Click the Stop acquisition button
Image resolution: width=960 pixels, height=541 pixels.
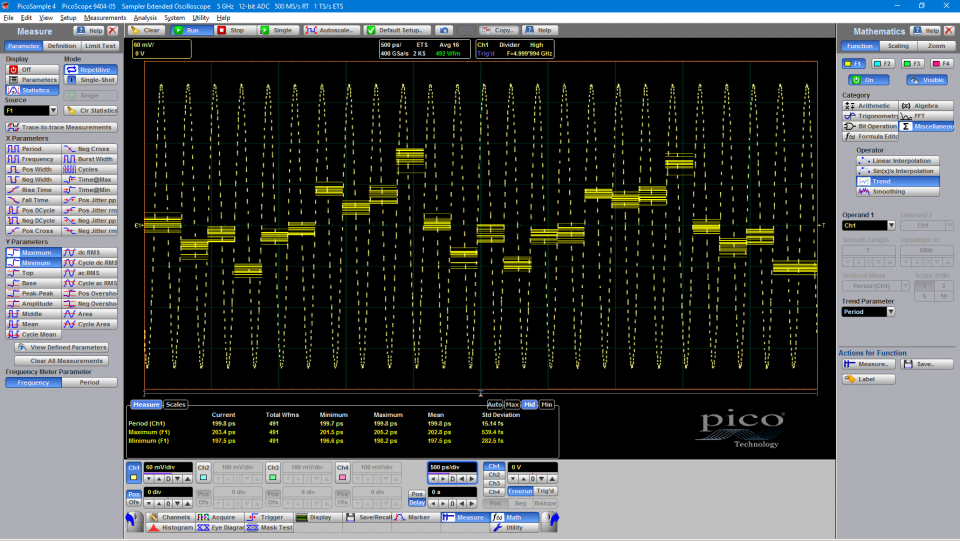tap(231, 30)
